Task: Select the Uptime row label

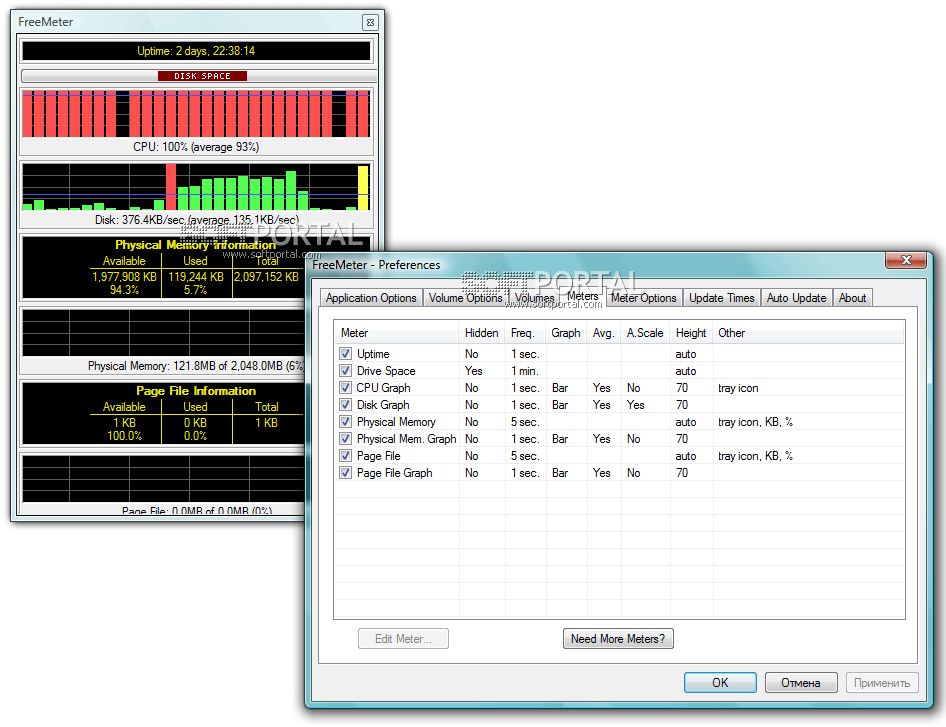Action: 373,354
